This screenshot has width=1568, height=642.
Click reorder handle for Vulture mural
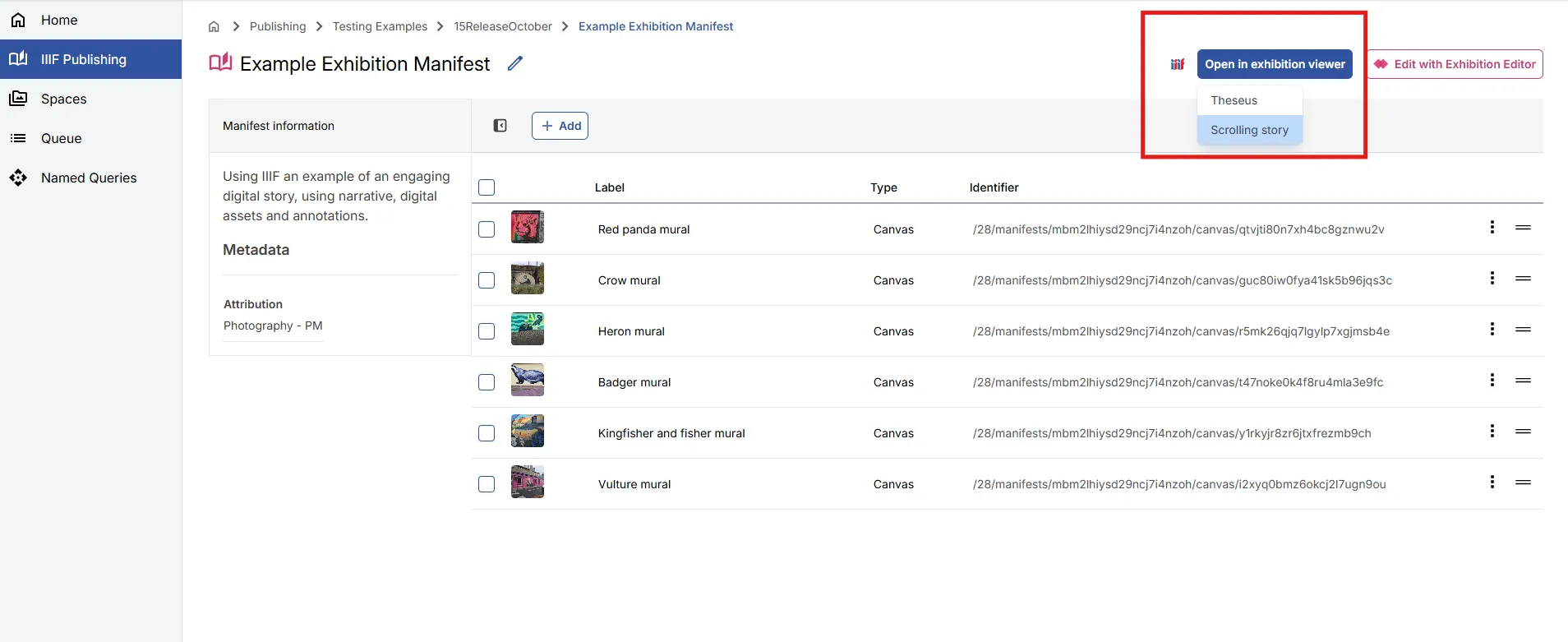point(1523,483)
